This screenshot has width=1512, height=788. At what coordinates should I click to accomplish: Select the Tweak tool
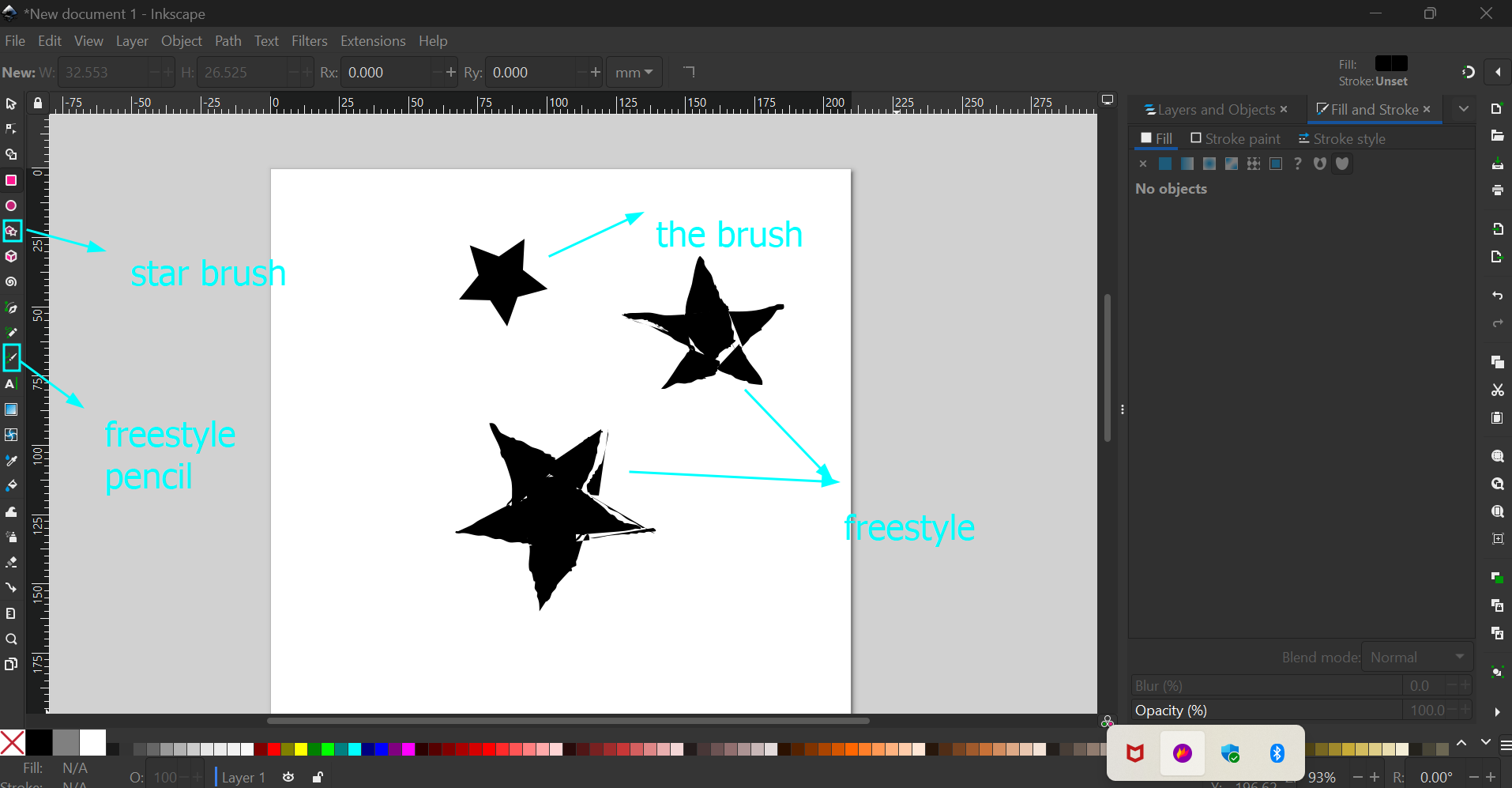coord(11,511)
